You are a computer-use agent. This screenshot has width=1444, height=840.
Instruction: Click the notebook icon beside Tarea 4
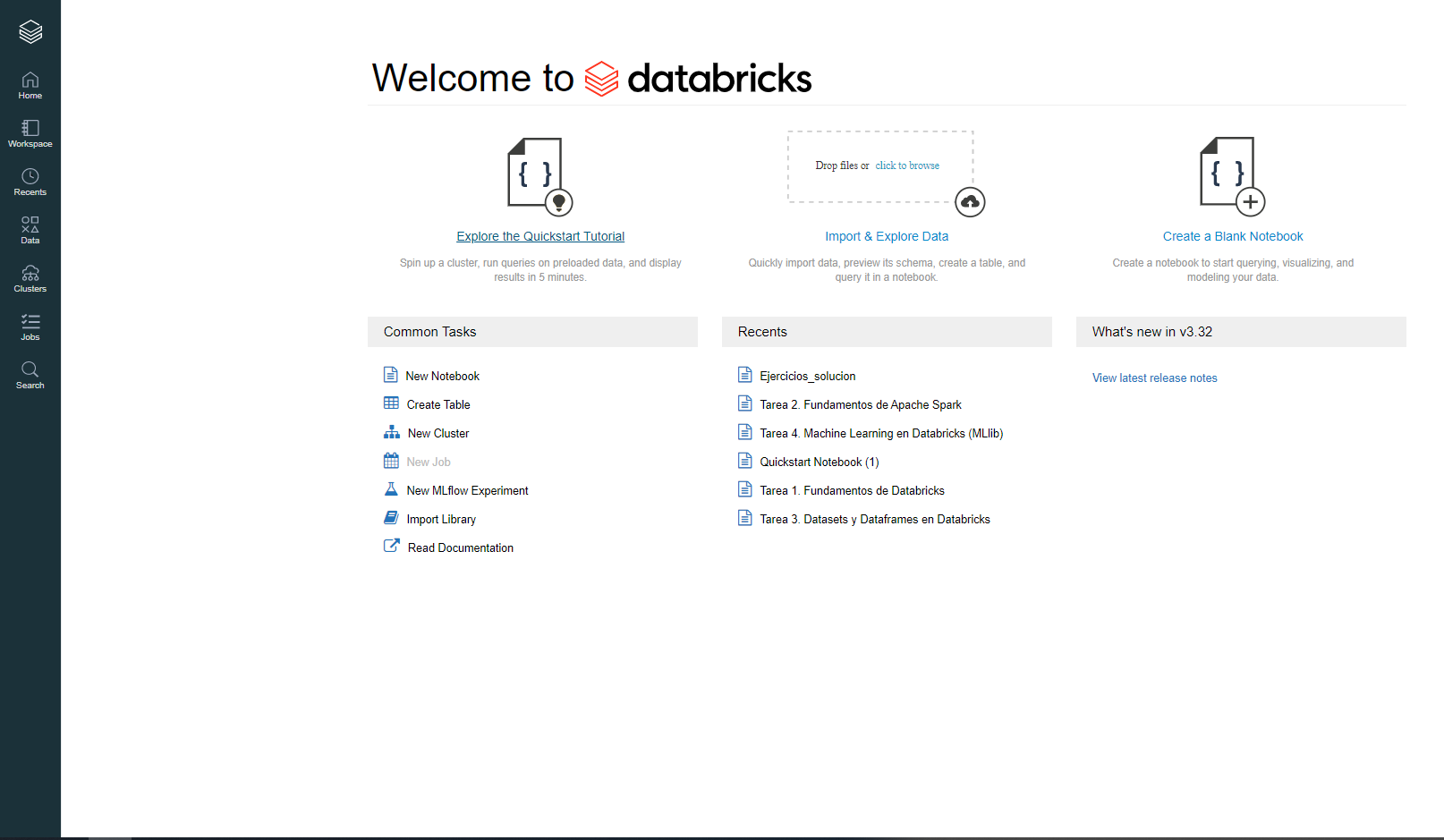745,432
